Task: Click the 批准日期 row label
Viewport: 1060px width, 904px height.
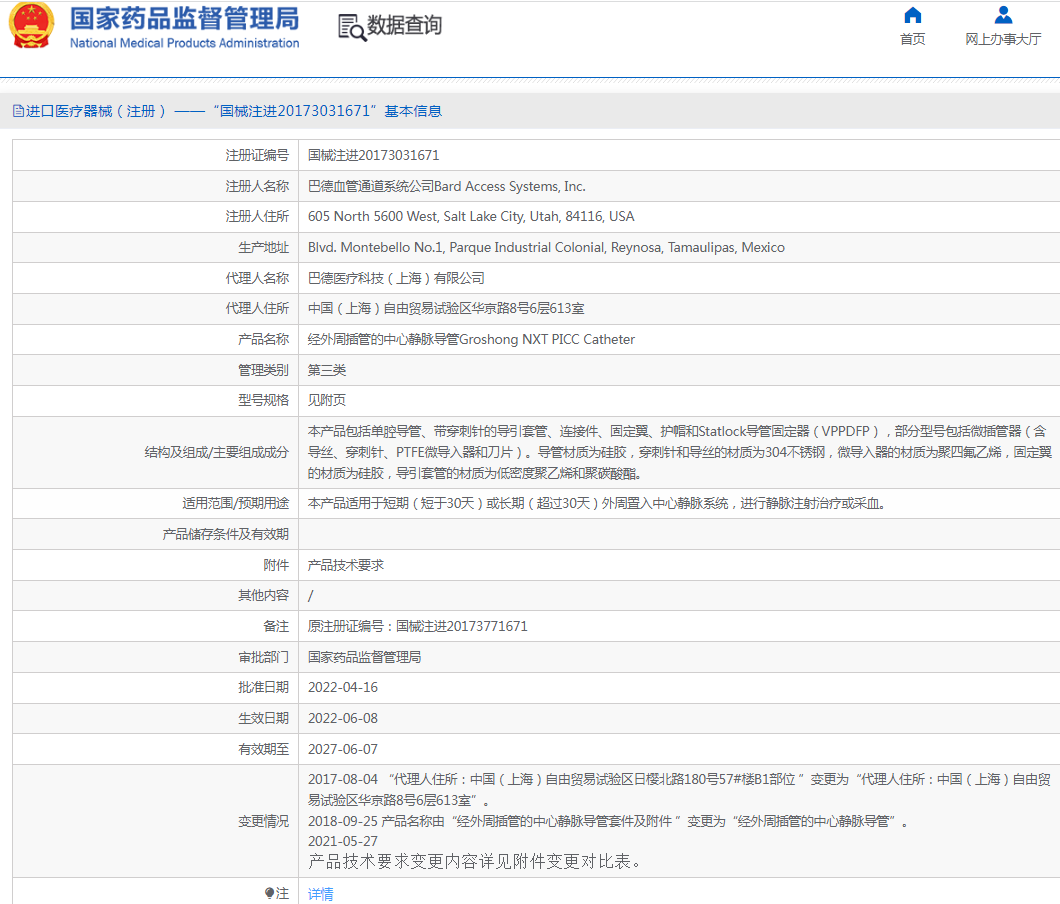Action: tap(264, 688)
